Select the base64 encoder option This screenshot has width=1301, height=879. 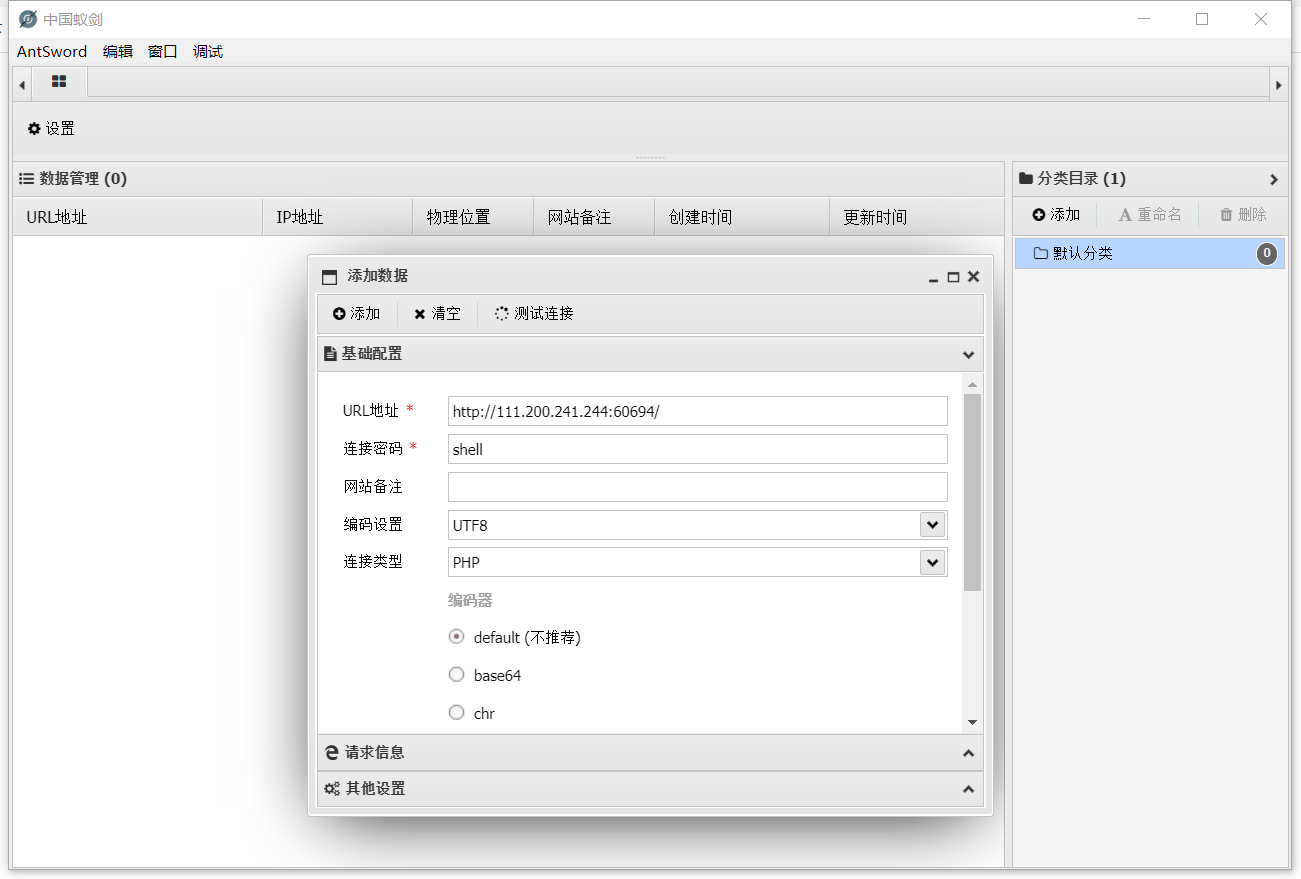pos(456,674)
